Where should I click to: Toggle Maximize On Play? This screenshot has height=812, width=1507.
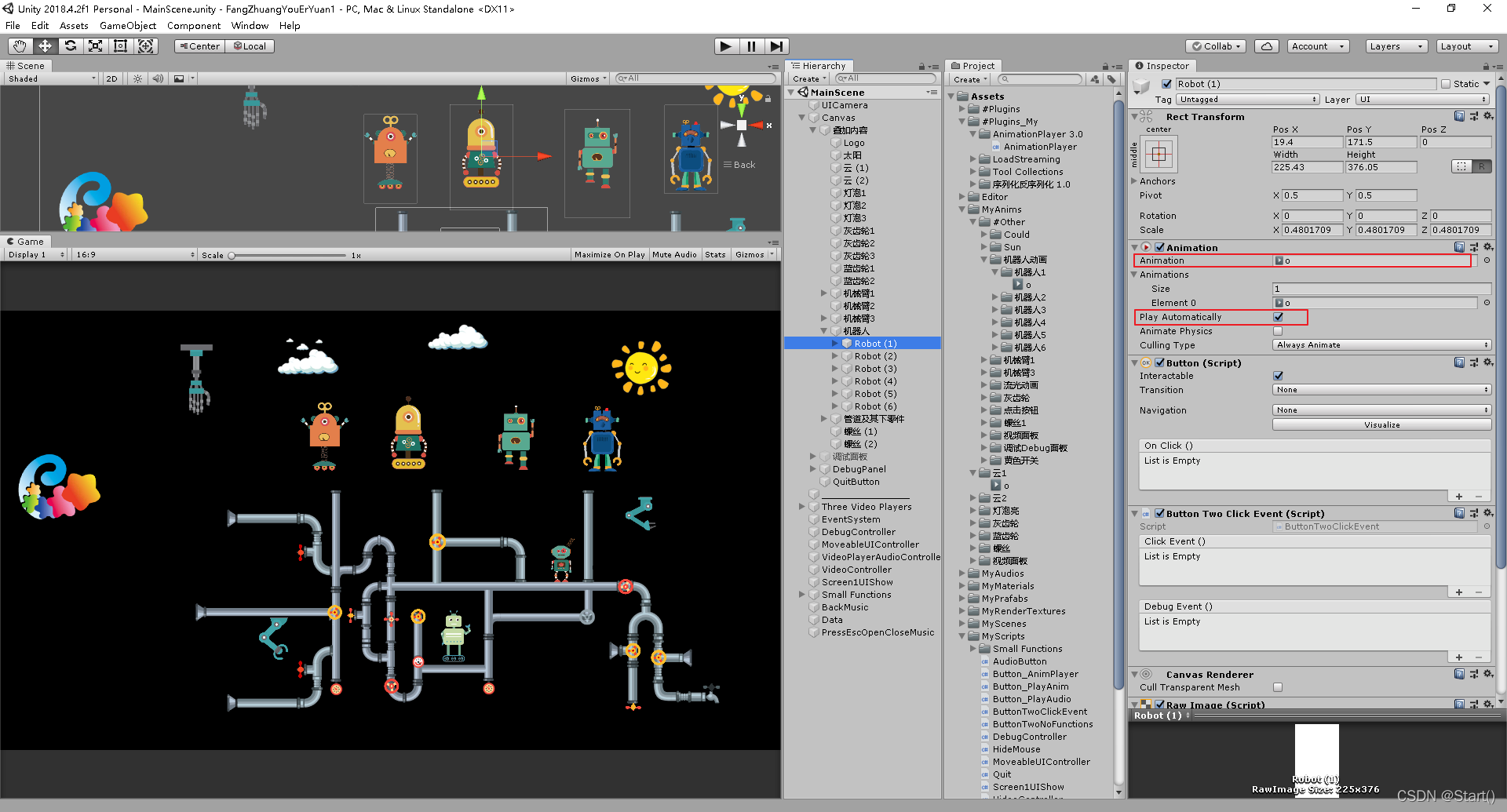coord(609,254)
